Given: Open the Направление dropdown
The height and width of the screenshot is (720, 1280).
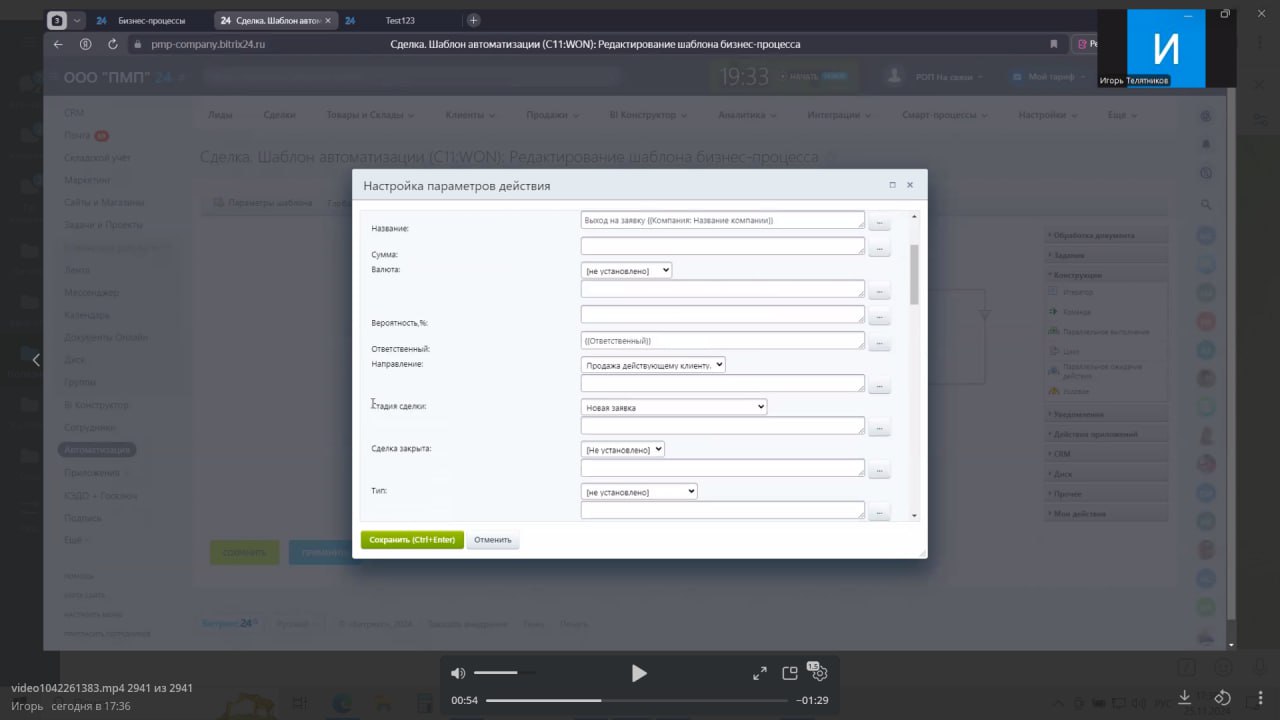Looking at the screenshot, I should coord(653,365).
